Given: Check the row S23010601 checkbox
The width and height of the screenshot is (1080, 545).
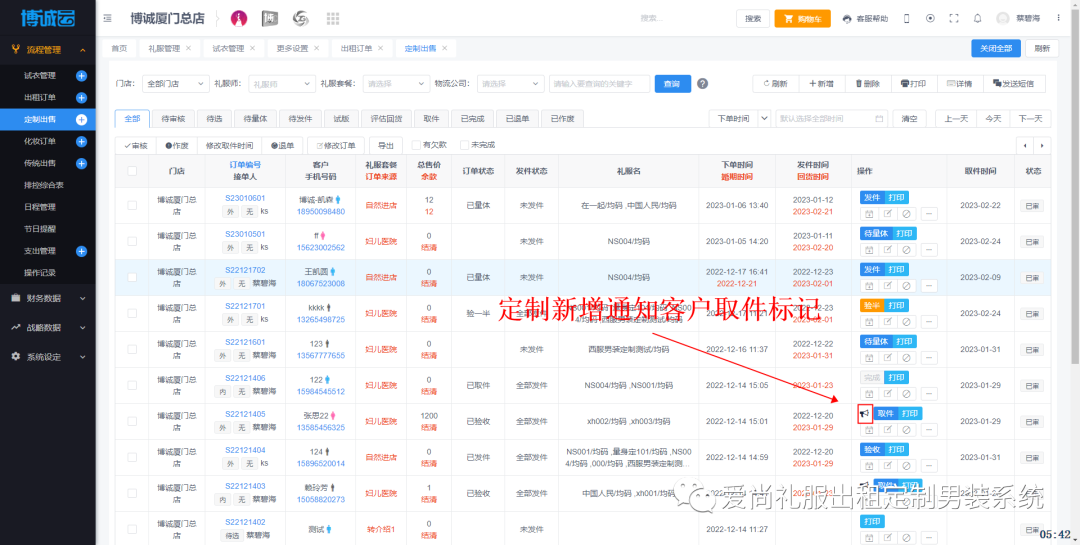Looking at the screenshot, I should 132,205.
